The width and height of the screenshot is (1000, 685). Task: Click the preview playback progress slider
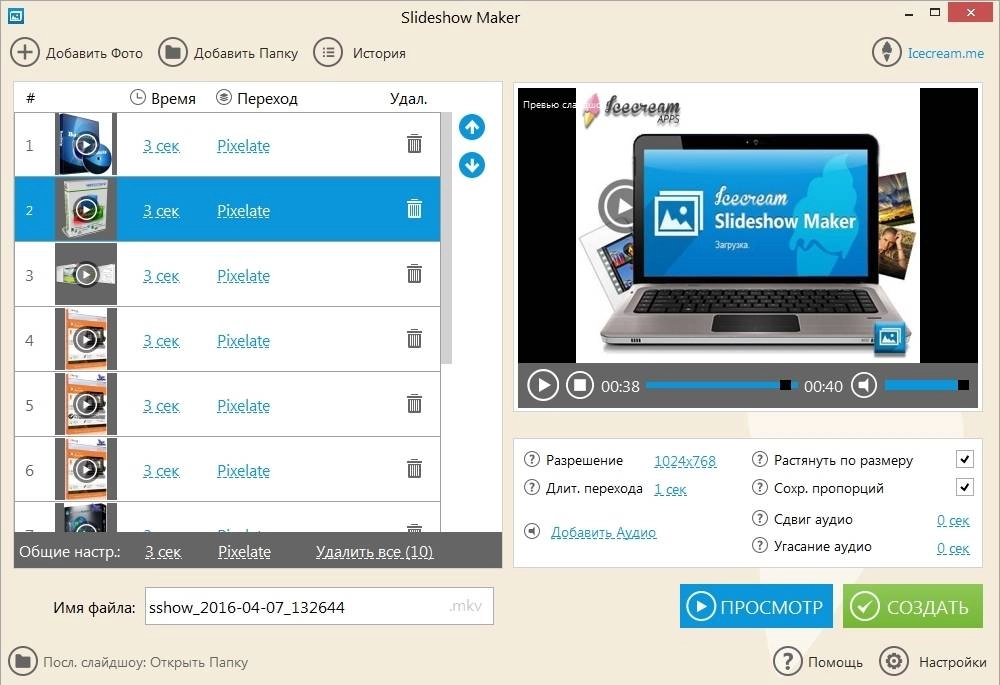[x=721, y=385]
